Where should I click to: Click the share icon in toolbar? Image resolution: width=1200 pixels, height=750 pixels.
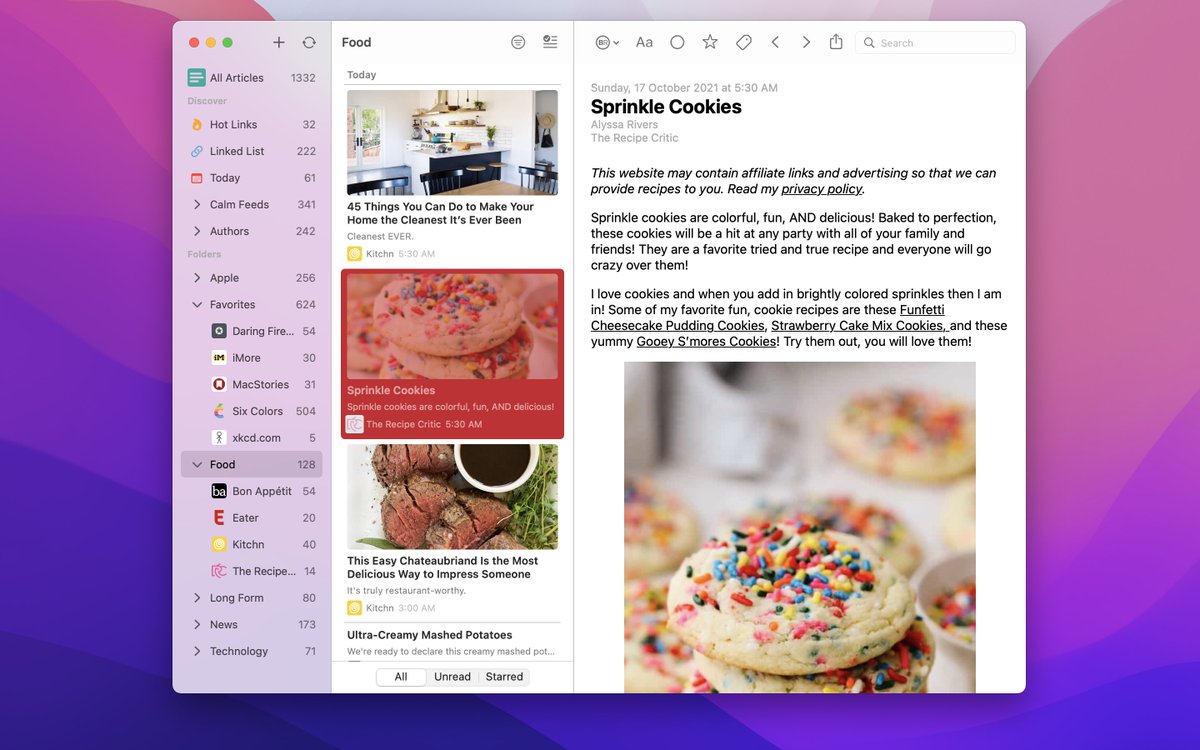(836, 41)
